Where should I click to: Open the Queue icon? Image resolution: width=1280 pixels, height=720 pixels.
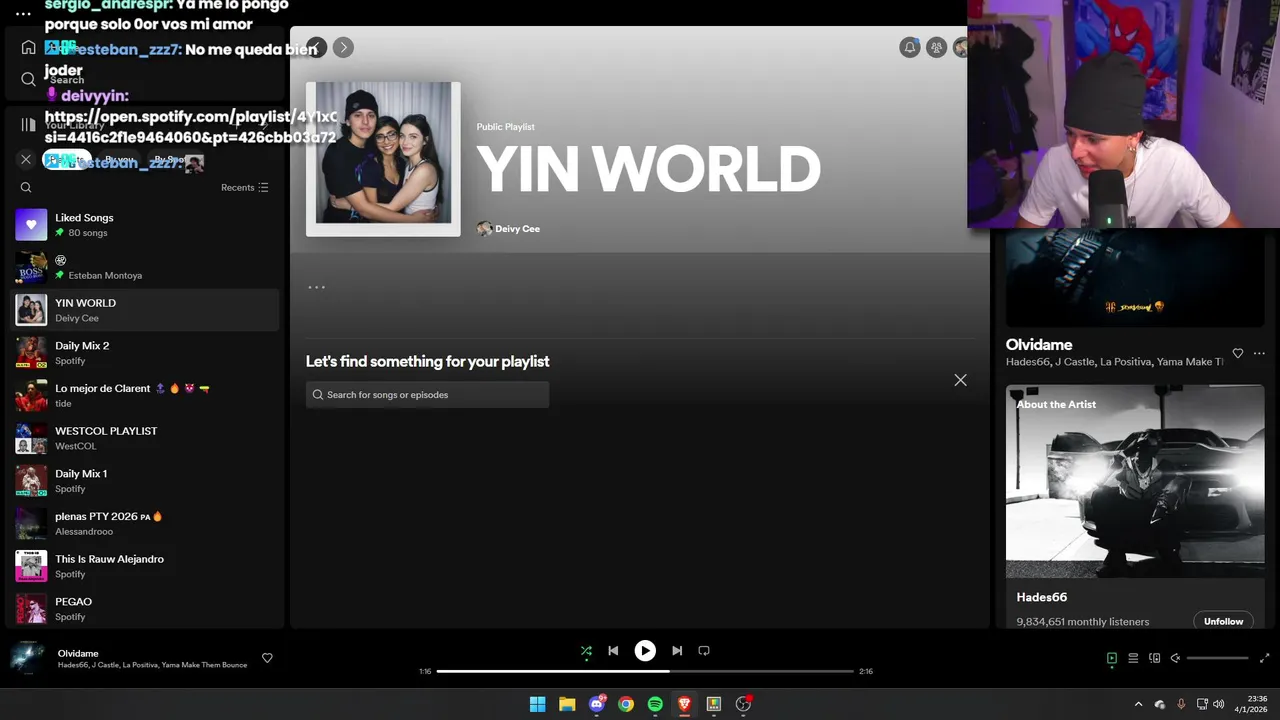[x=1133, y=658]
